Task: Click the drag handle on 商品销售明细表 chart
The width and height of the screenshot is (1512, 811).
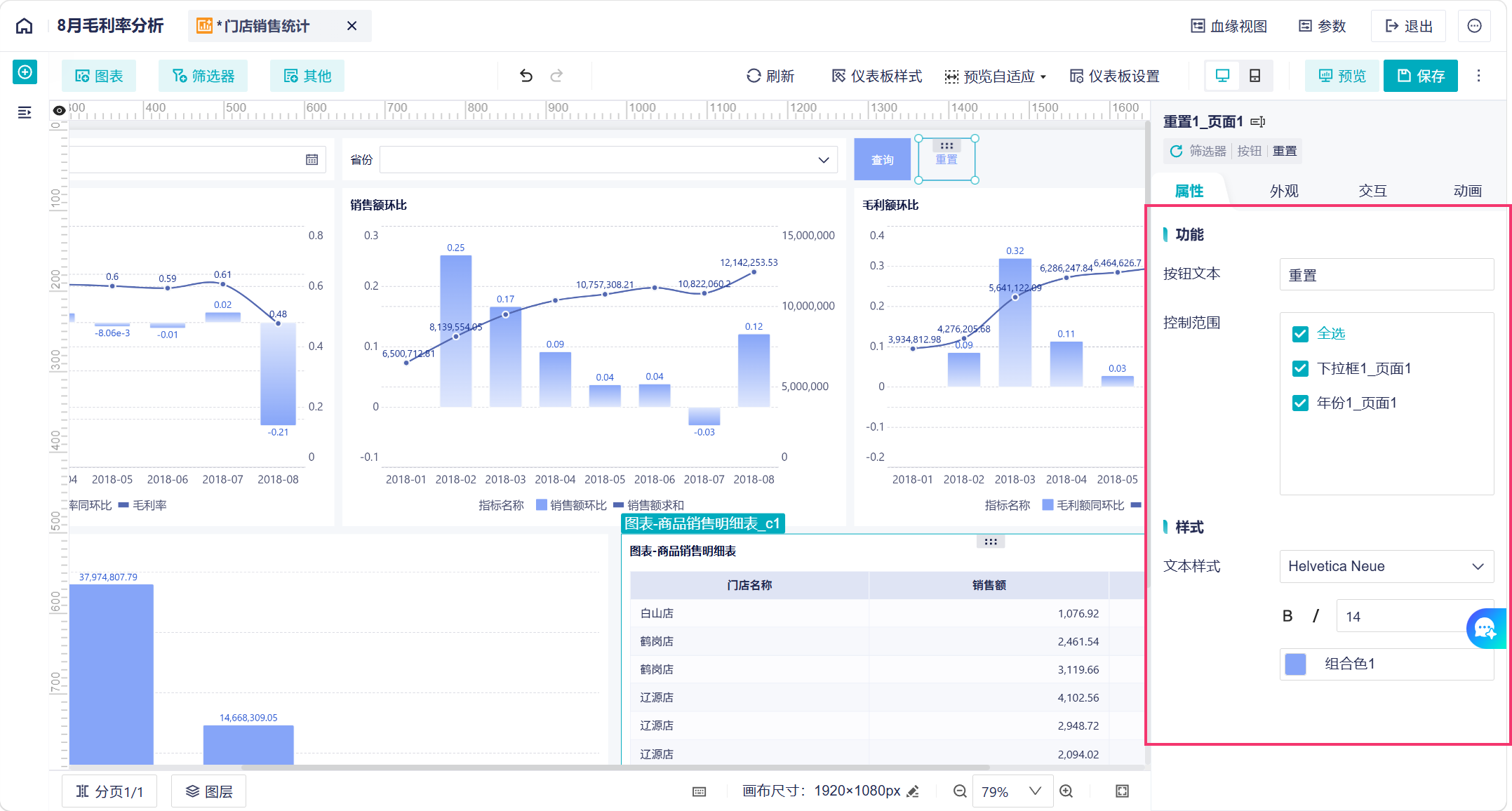Action: (991, 542)
